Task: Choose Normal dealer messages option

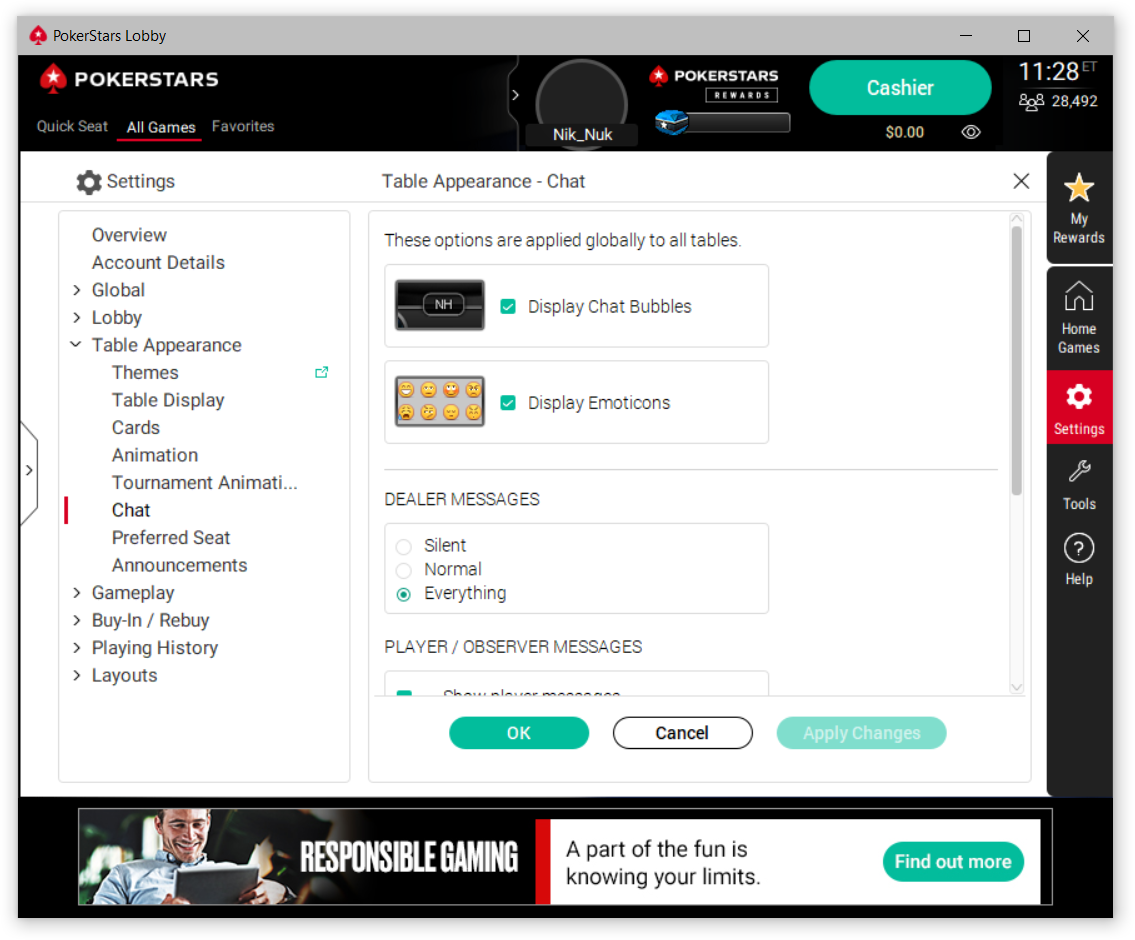Action: point(404,570)
